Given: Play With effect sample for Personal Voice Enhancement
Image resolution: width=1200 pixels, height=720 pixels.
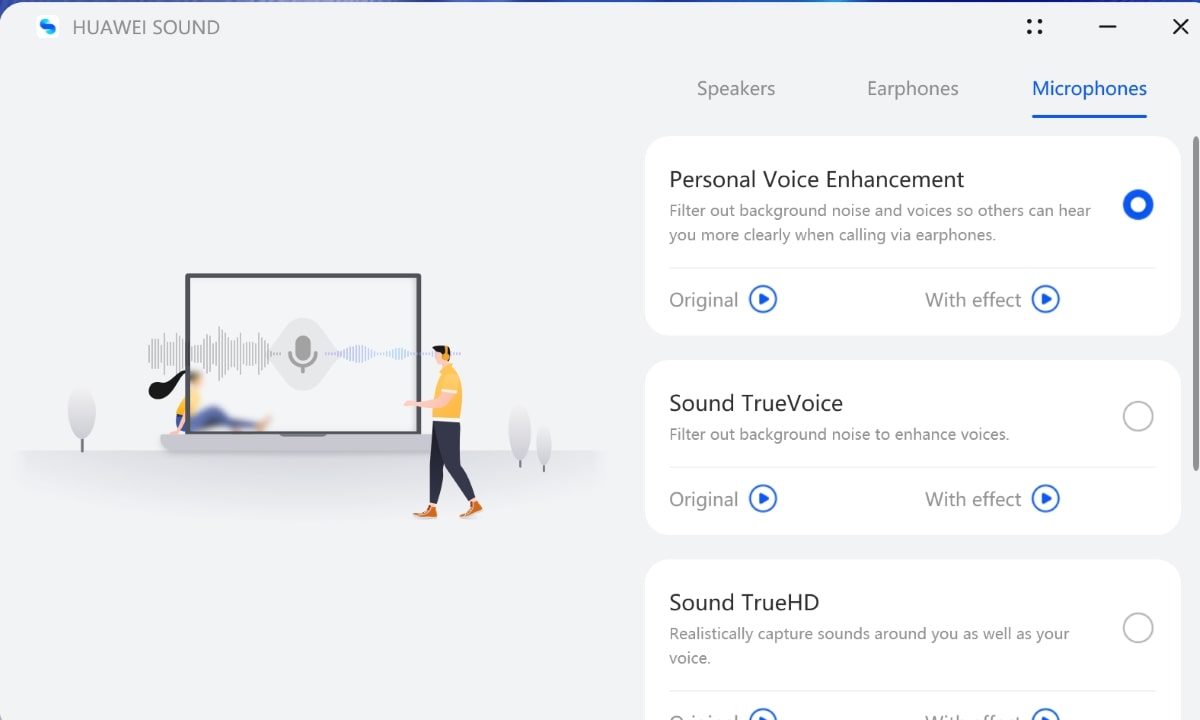Looking at the screenshot, I should [x=1045, y=299].
